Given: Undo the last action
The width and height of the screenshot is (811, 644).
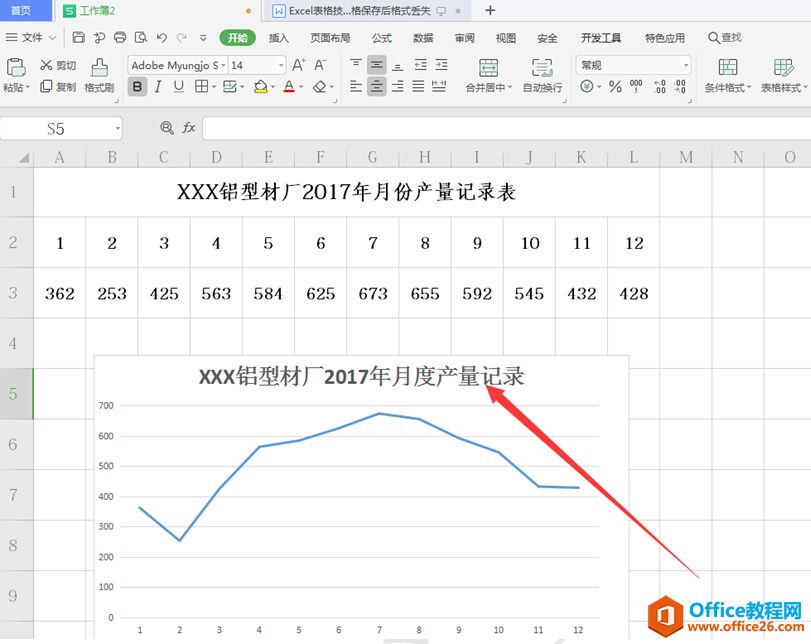Looking at the screenshot, I should [162, 37].
